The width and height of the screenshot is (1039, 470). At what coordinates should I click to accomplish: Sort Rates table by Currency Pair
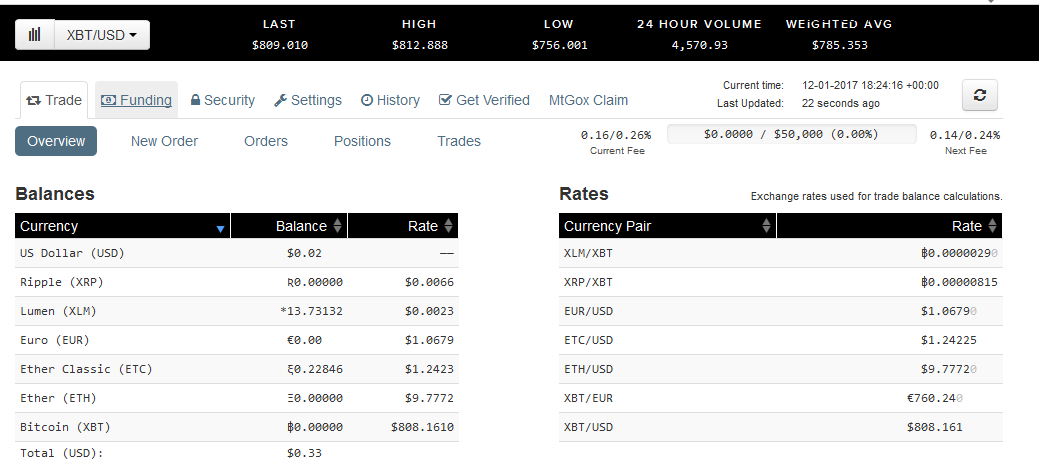coord(667,226)
